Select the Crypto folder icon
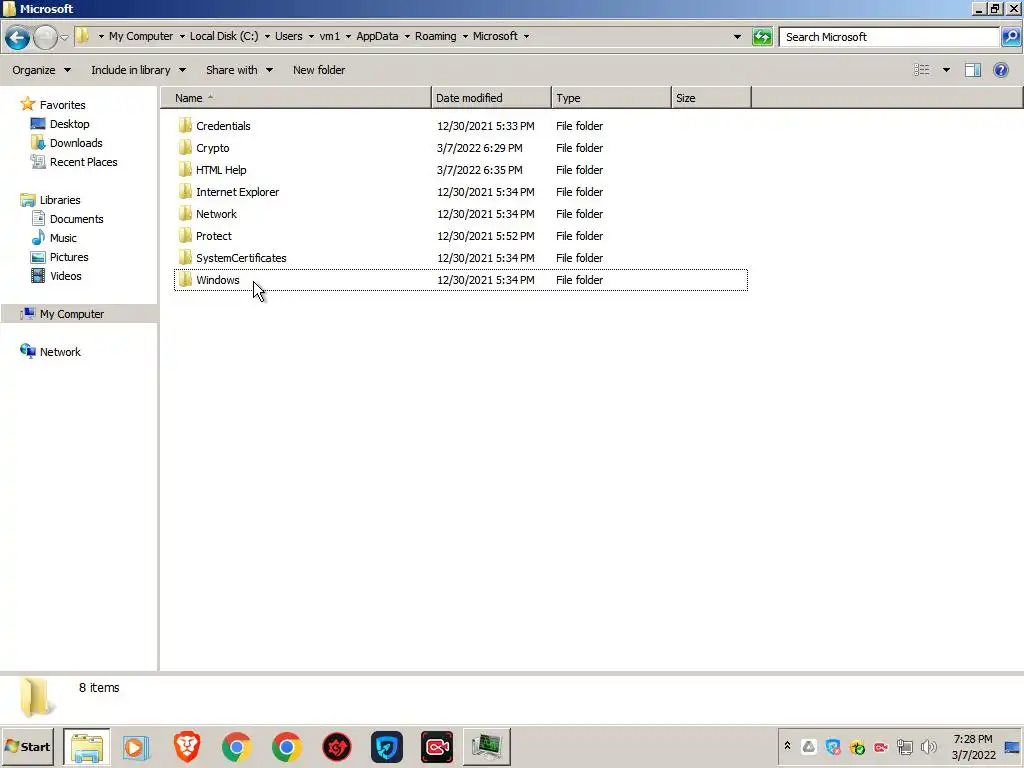1024x768 pixels. tap(185, 148)
